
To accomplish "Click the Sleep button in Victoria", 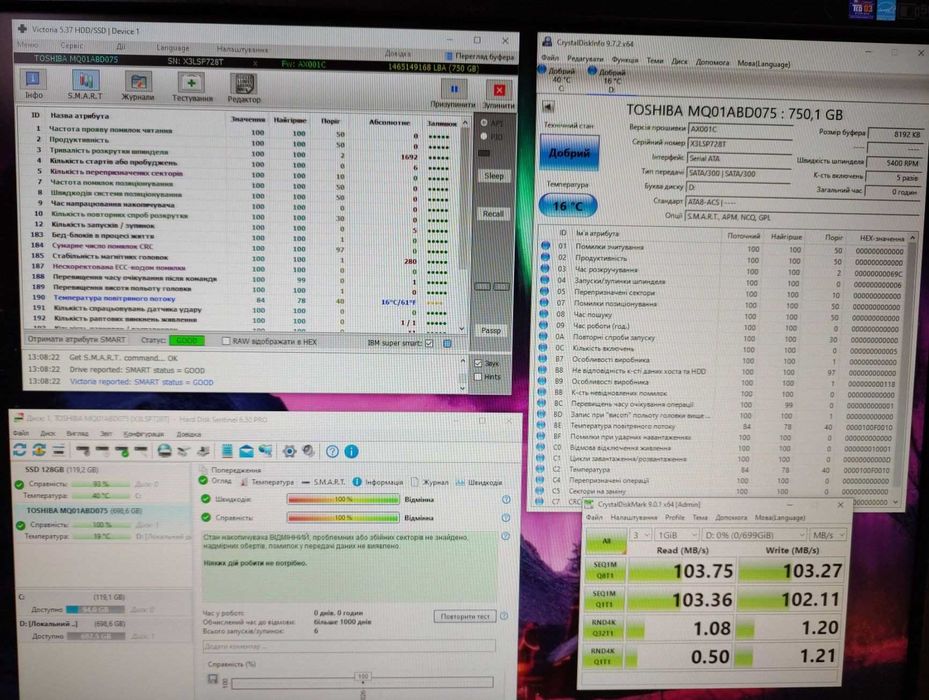I will [x=494, y=176].
